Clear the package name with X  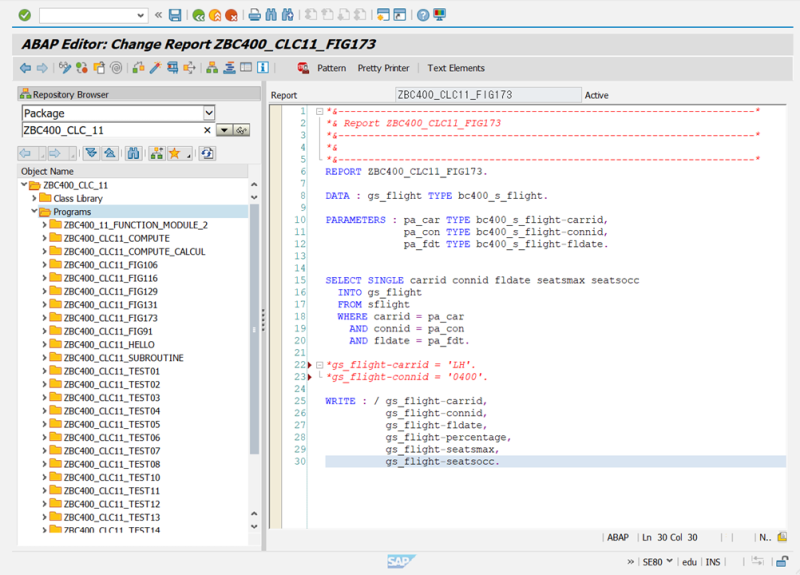(207, 130)
